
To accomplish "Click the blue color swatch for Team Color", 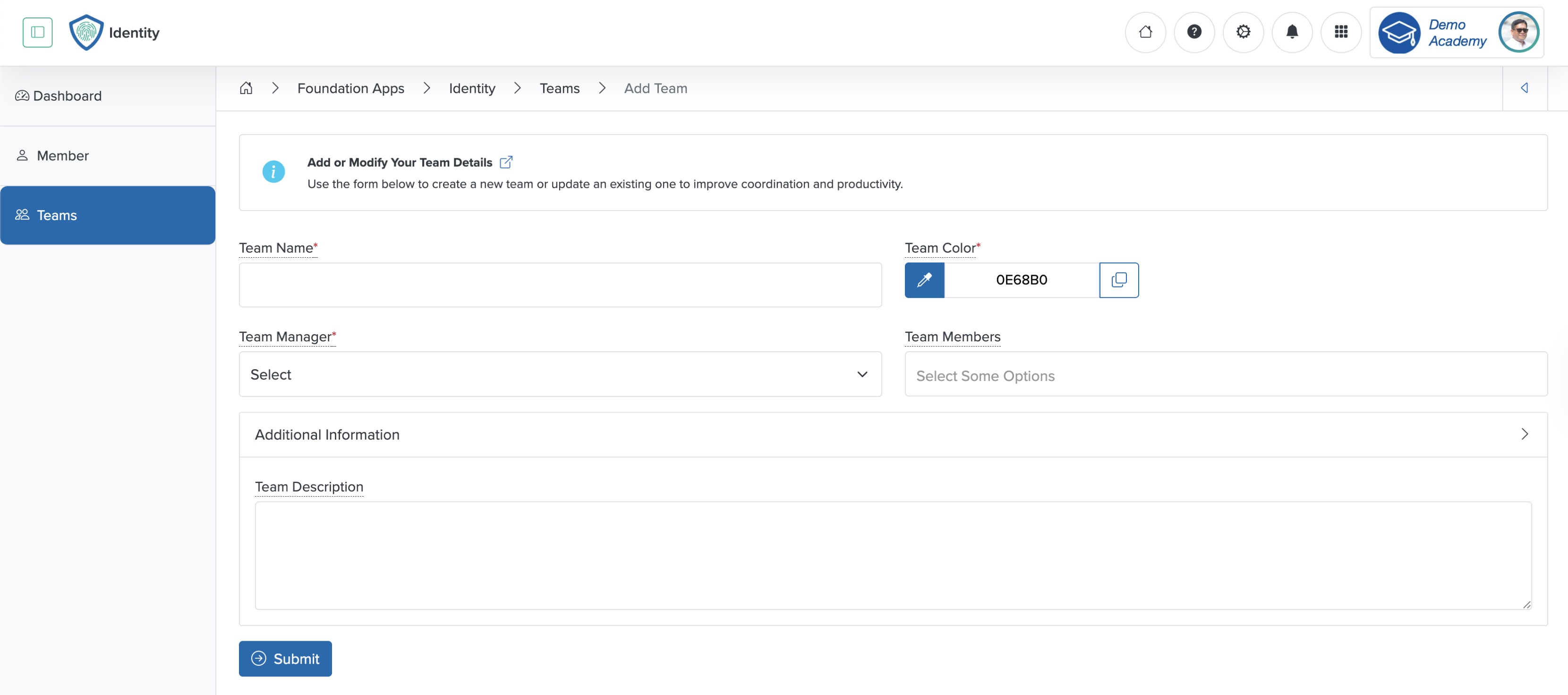I will (924, 280).
